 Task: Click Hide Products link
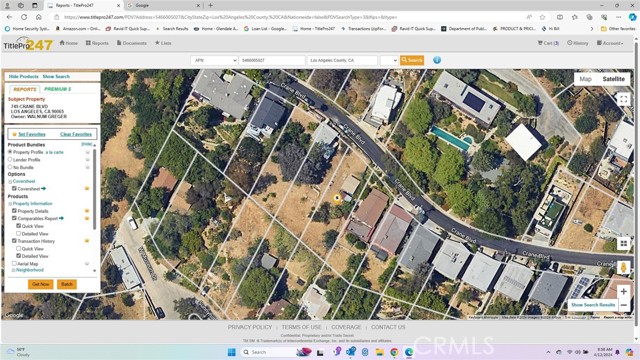23,76
